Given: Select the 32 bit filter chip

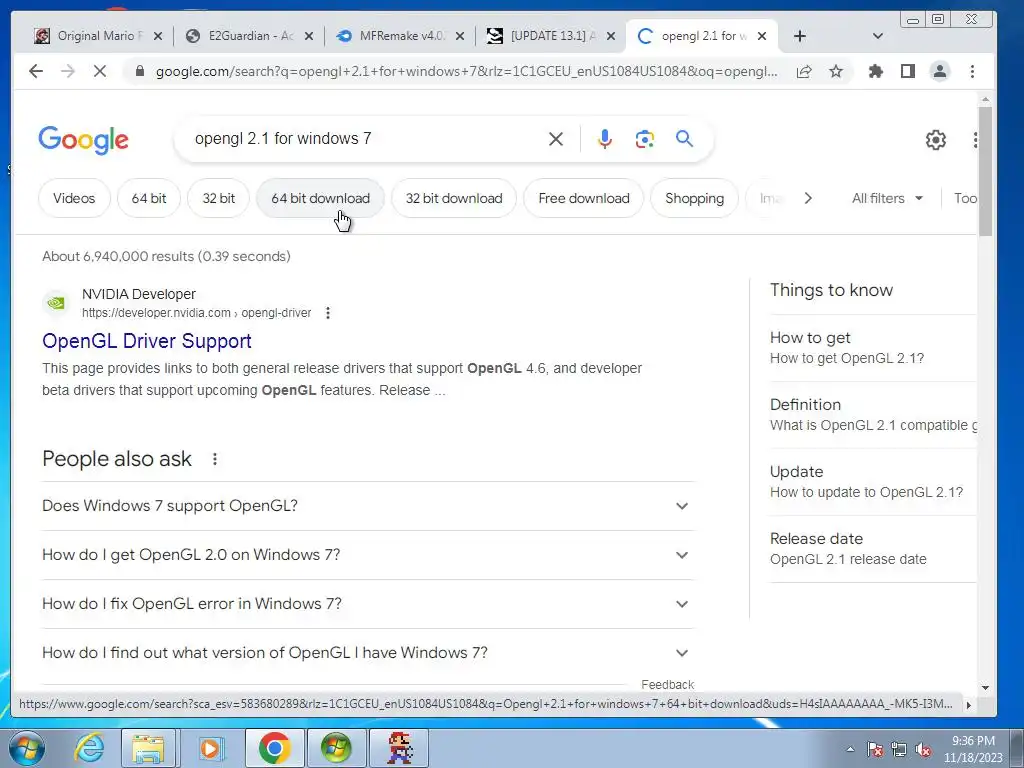Looking at the screenshot, I should coord(218,198).
